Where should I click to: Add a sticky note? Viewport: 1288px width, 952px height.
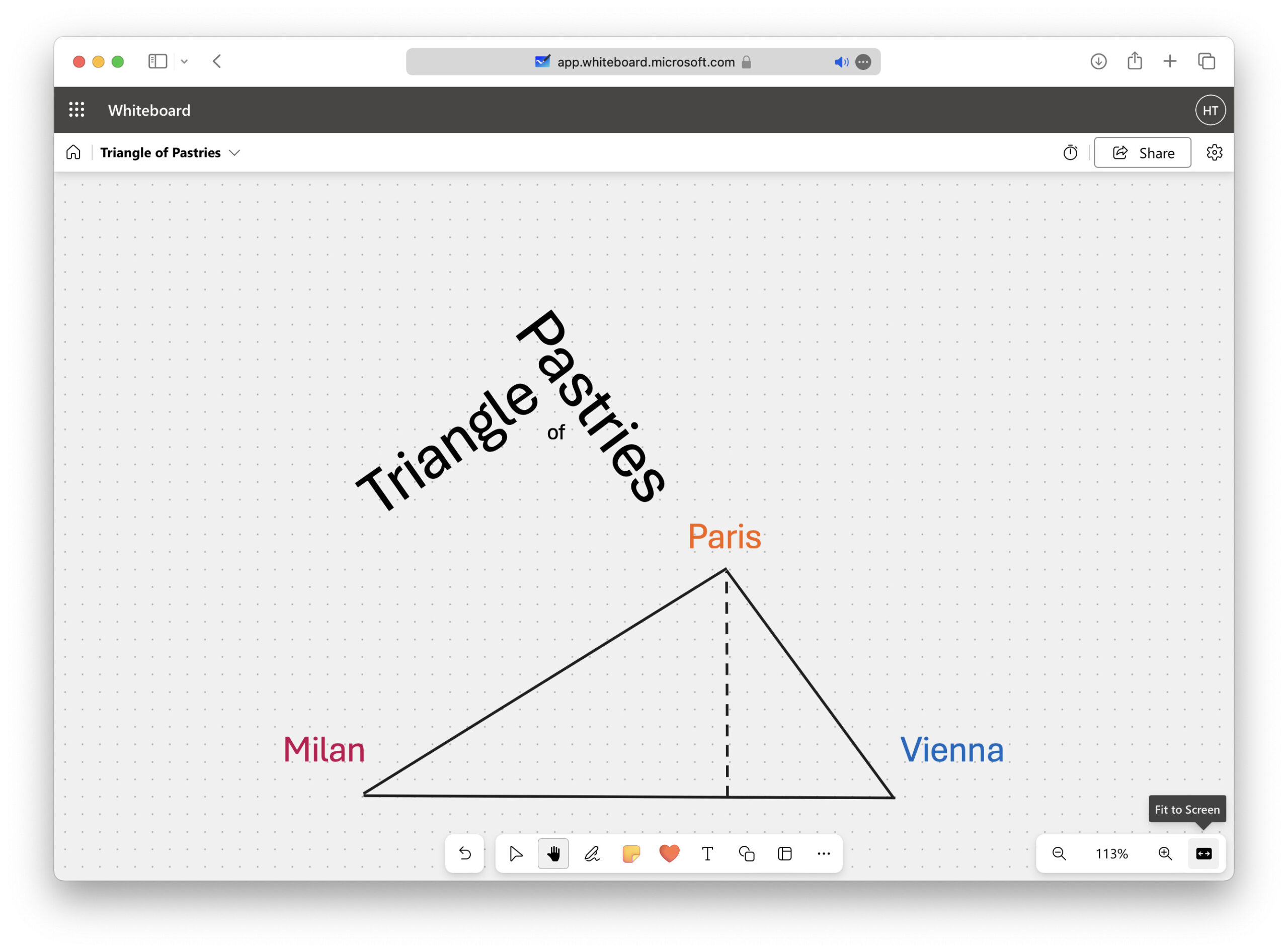click(x=631, y=853)
